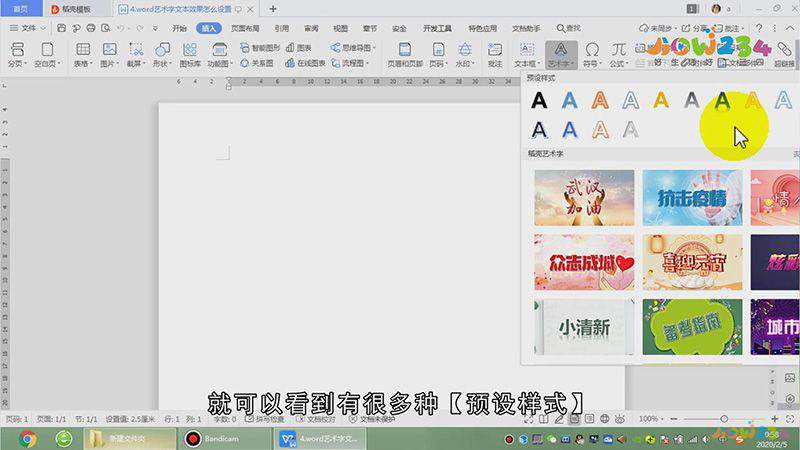
Task: Switch to the References (引用) tab
Action: 282,28
